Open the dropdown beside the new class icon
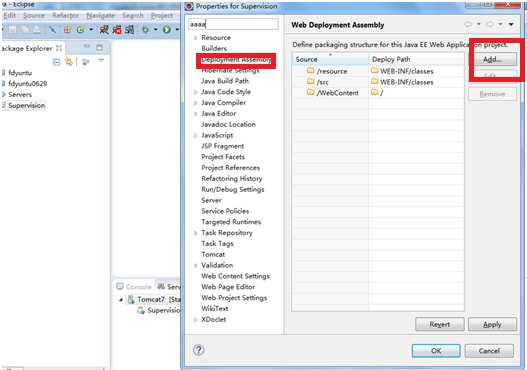This screenshot has width=527, height=370. pyautogui.click(x=91, y=30)
